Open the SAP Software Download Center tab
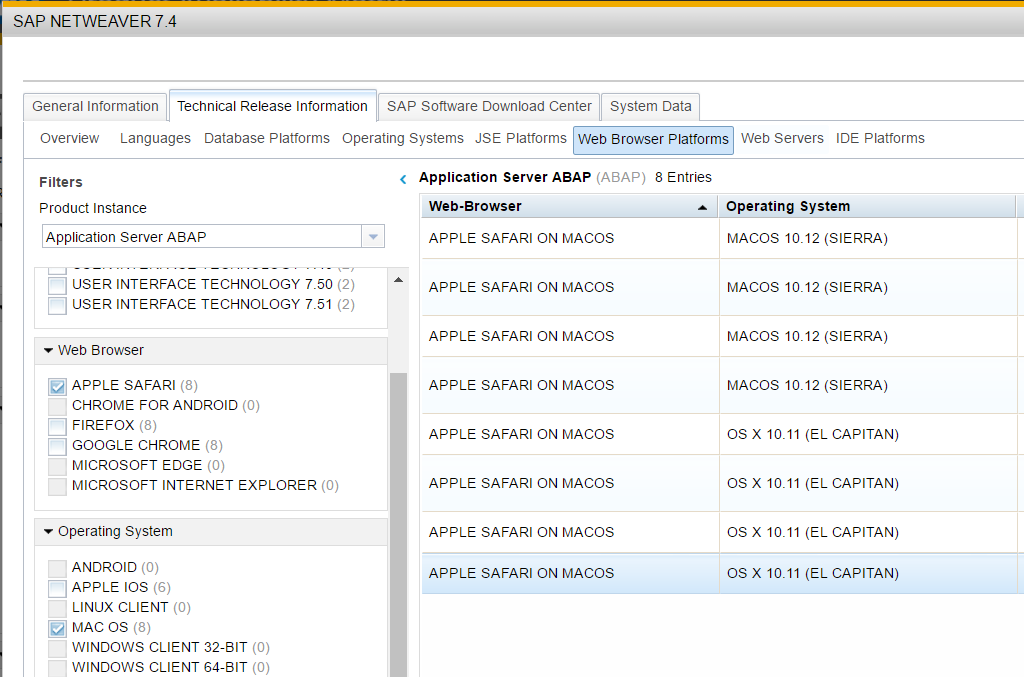This screenshot has width=1024, height=677. (x=489, y=106)
